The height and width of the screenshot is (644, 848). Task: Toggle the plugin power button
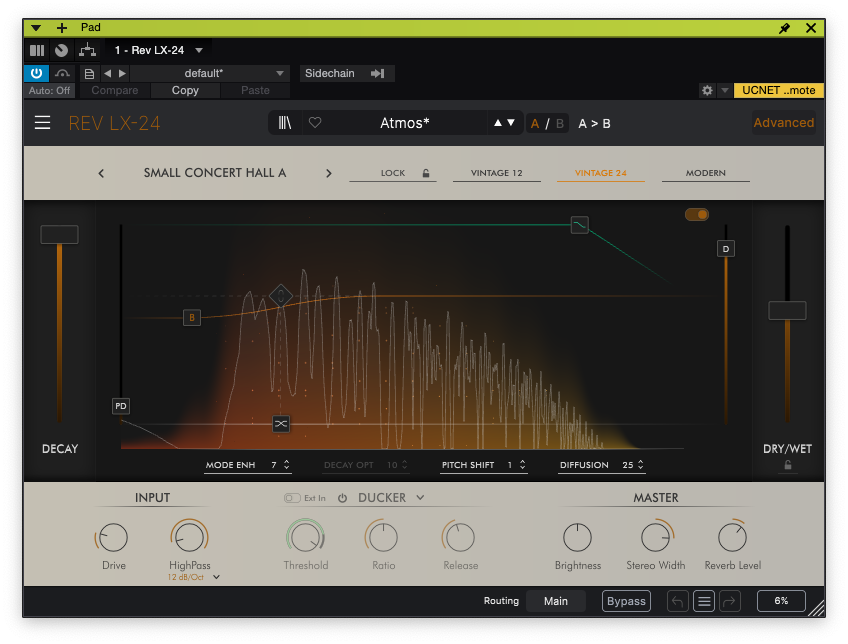point(36,73)
